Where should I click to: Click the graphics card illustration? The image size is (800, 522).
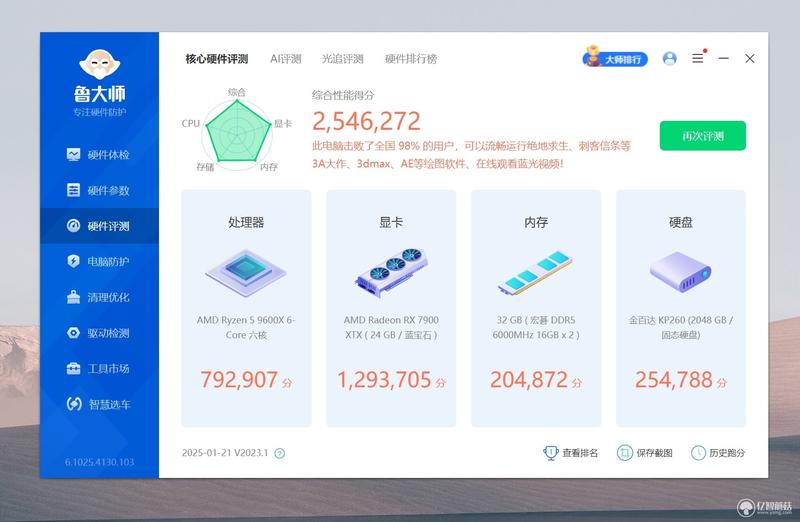391,272
